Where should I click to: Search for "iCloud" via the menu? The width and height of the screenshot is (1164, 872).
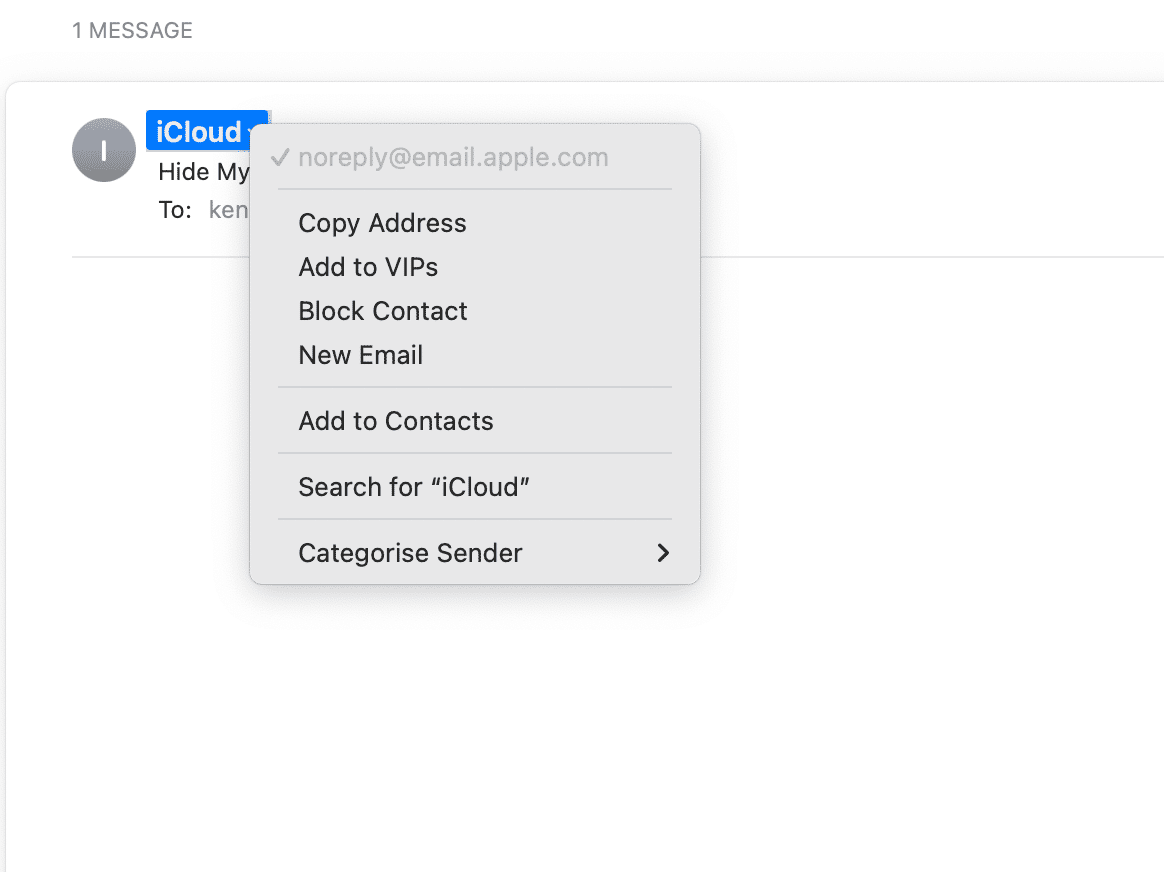pyautogui.click(x=413, y=487)
